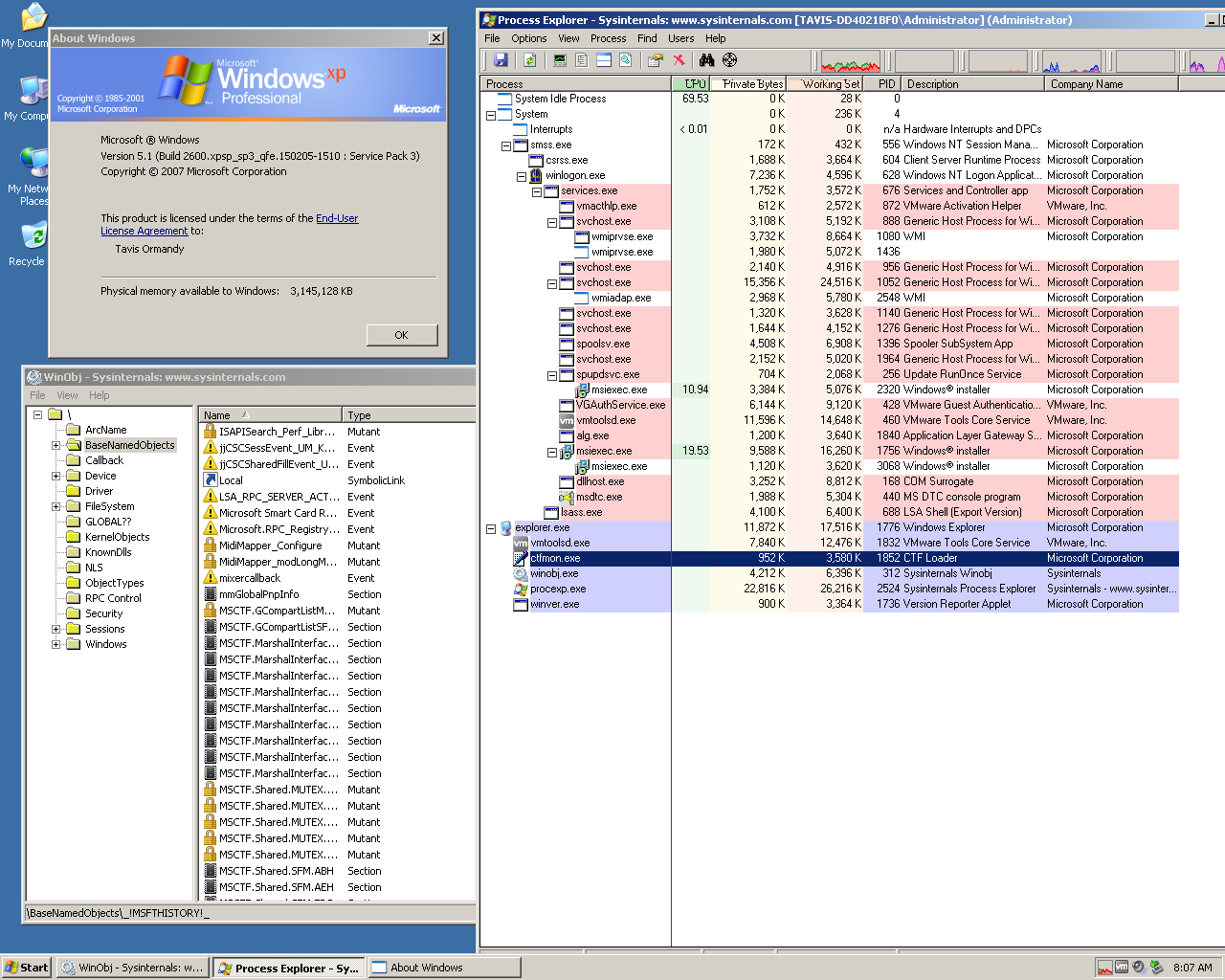Click the crosshair window finder icon
The image size is (1225, 980).
click(x=730, y=60)
